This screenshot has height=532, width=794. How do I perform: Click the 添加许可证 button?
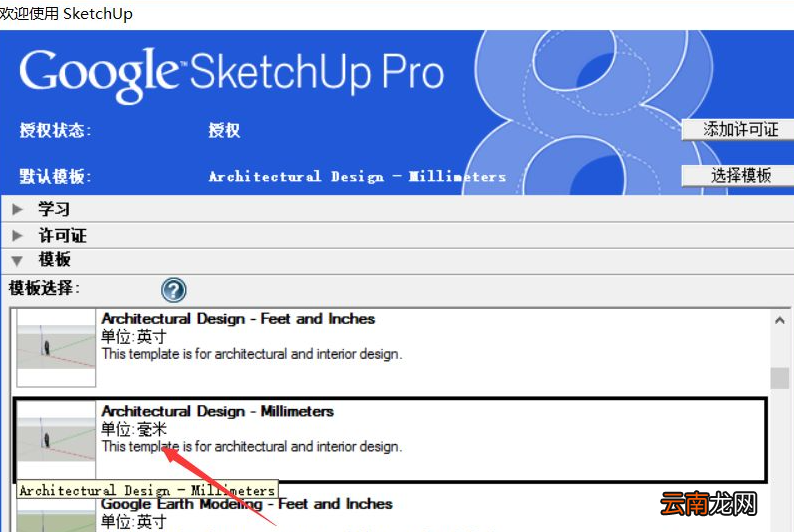click(740, 130)
